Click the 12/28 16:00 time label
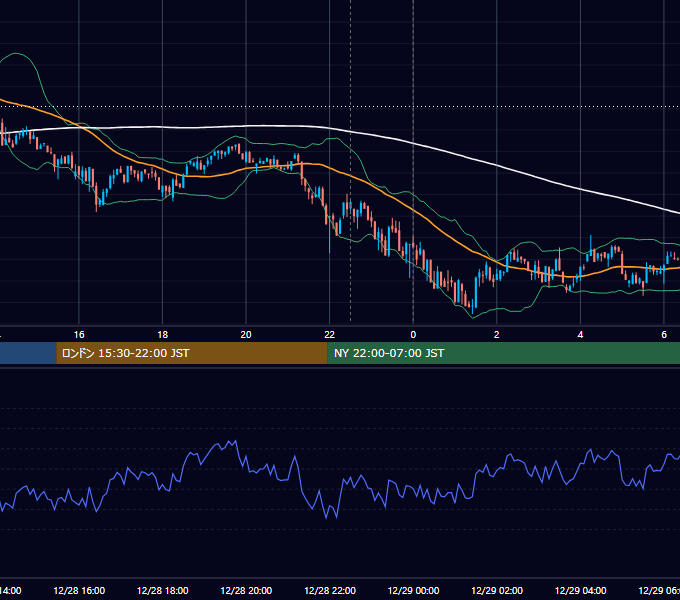The image size is (680, 600). click(x=79, y=590)
